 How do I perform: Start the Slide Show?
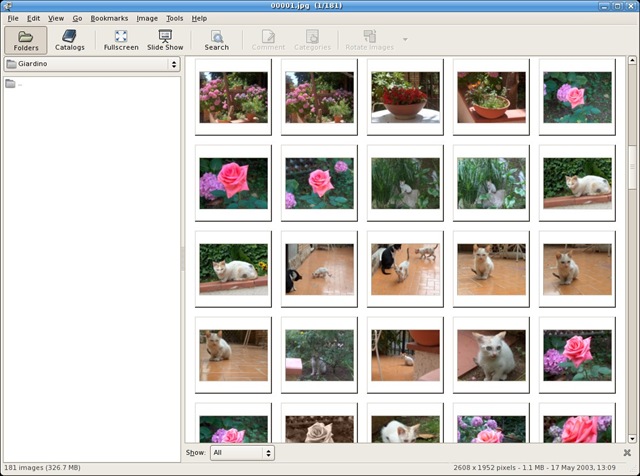[x=165, y=40]
